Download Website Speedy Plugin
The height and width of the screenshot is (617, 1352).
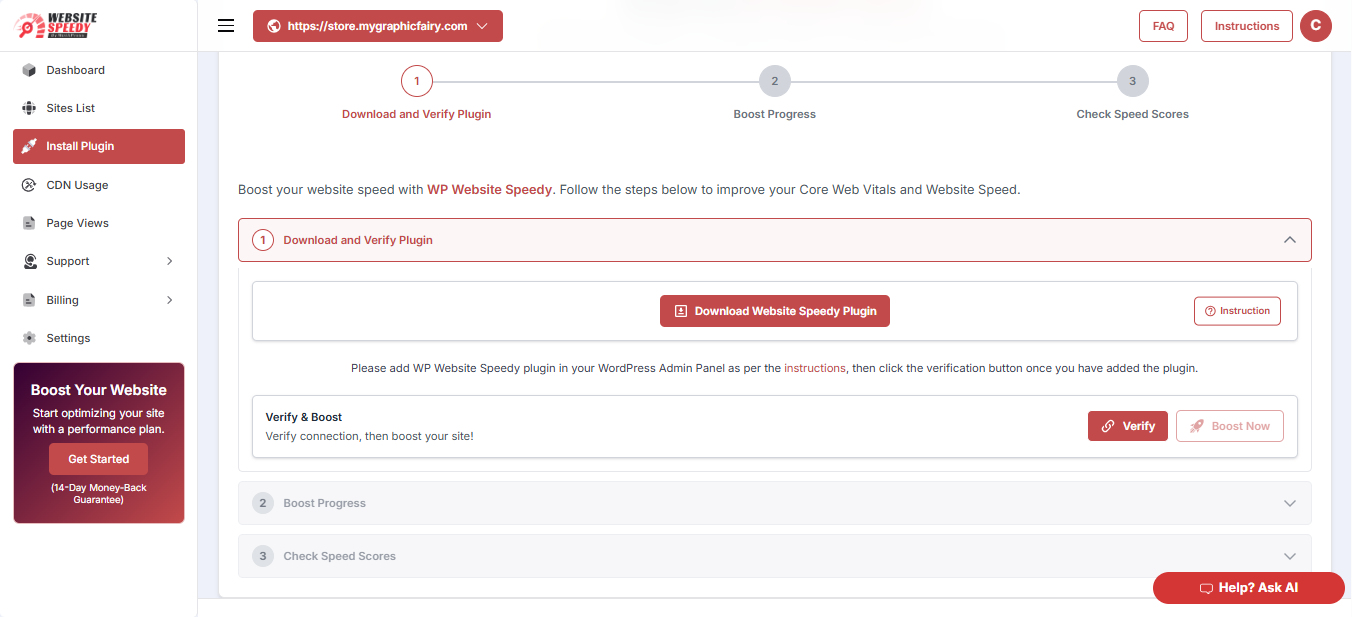(775, 311)
